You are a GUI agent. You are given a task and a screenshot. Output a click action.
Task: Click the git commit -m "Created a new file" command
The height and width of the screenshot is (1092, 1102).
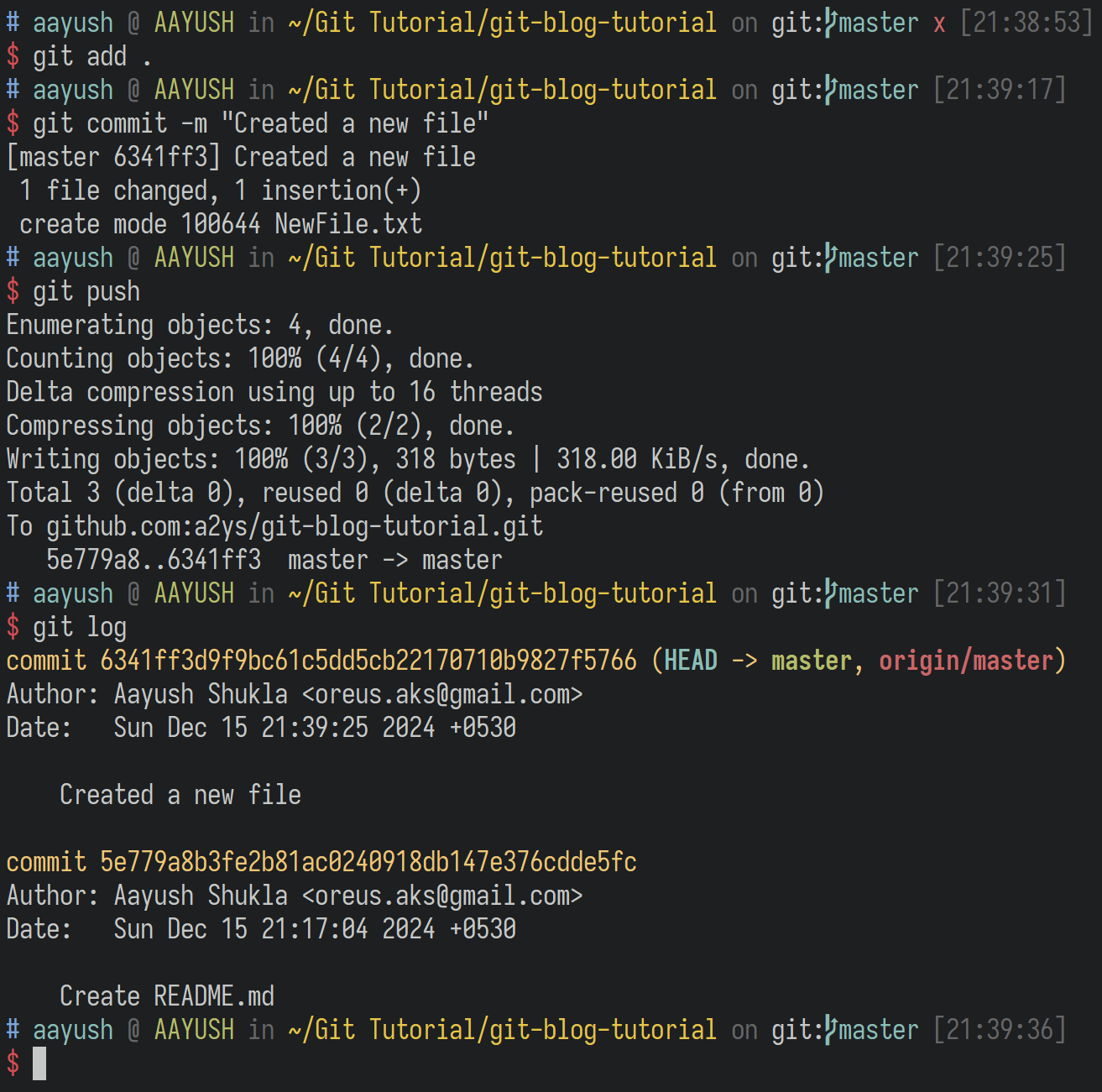click(x=260, y=123)
